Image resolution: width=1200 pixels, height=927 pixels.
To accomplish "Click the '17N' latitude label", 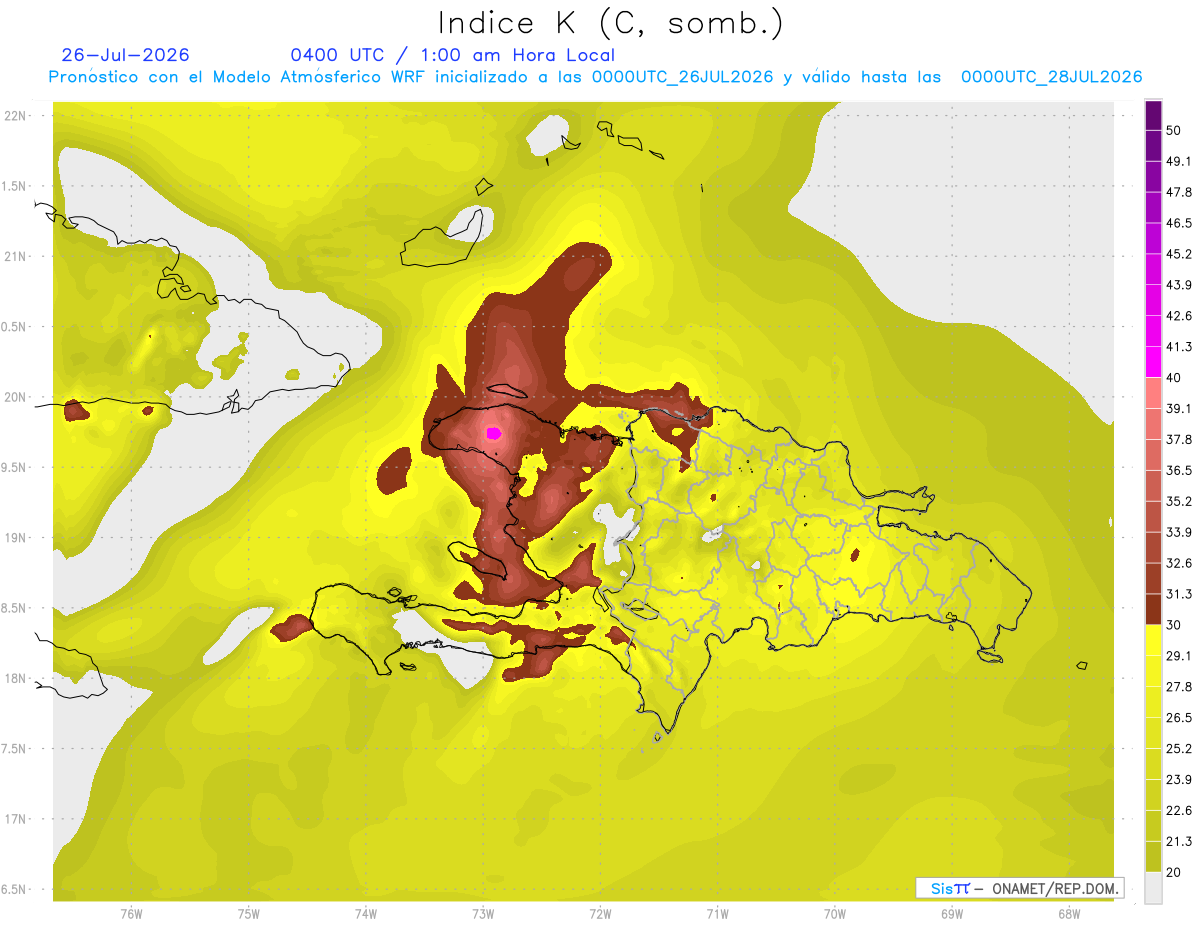I will click(15, 819).
